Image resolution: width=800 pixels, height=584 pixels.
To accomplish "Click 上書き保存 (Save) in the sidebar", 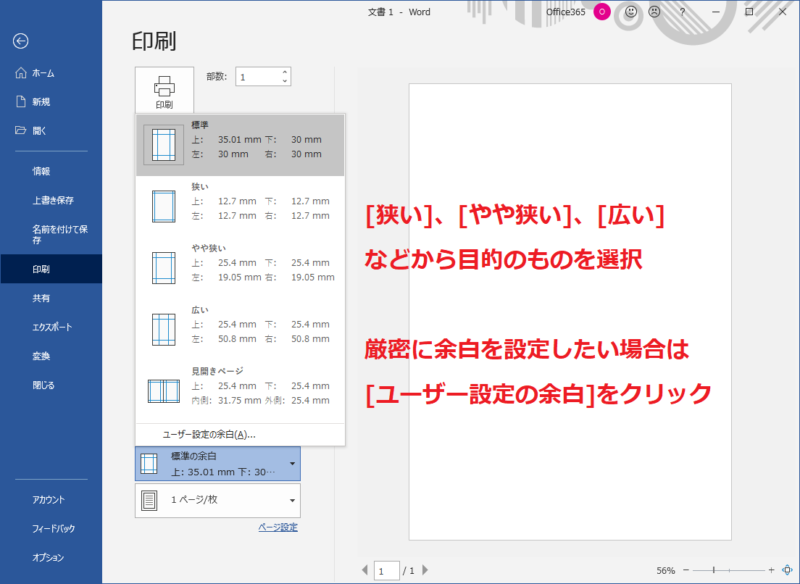I will click(51, 200).
